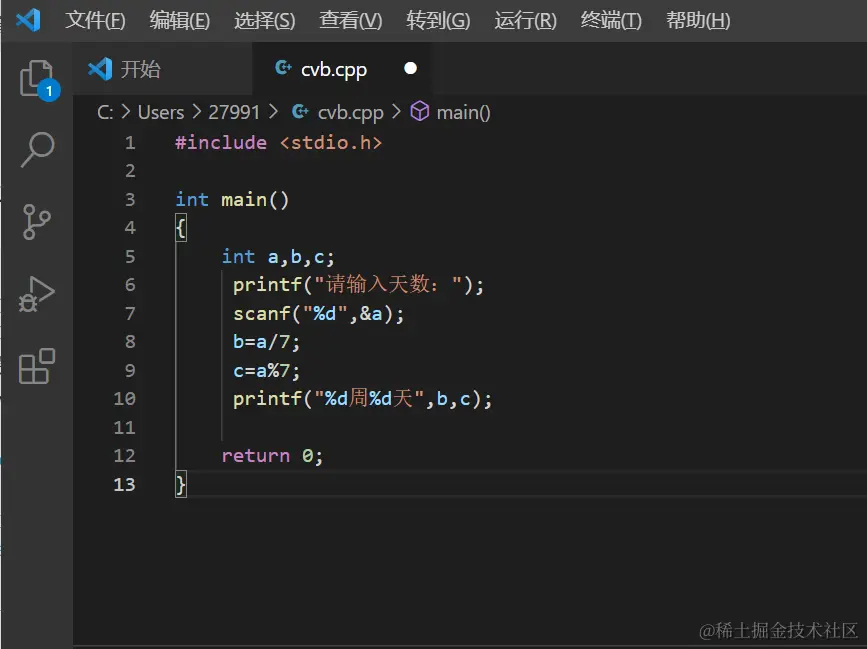Click the VS Code logo in title bar
The image size is (867, 649).
(x=27, y=19)
